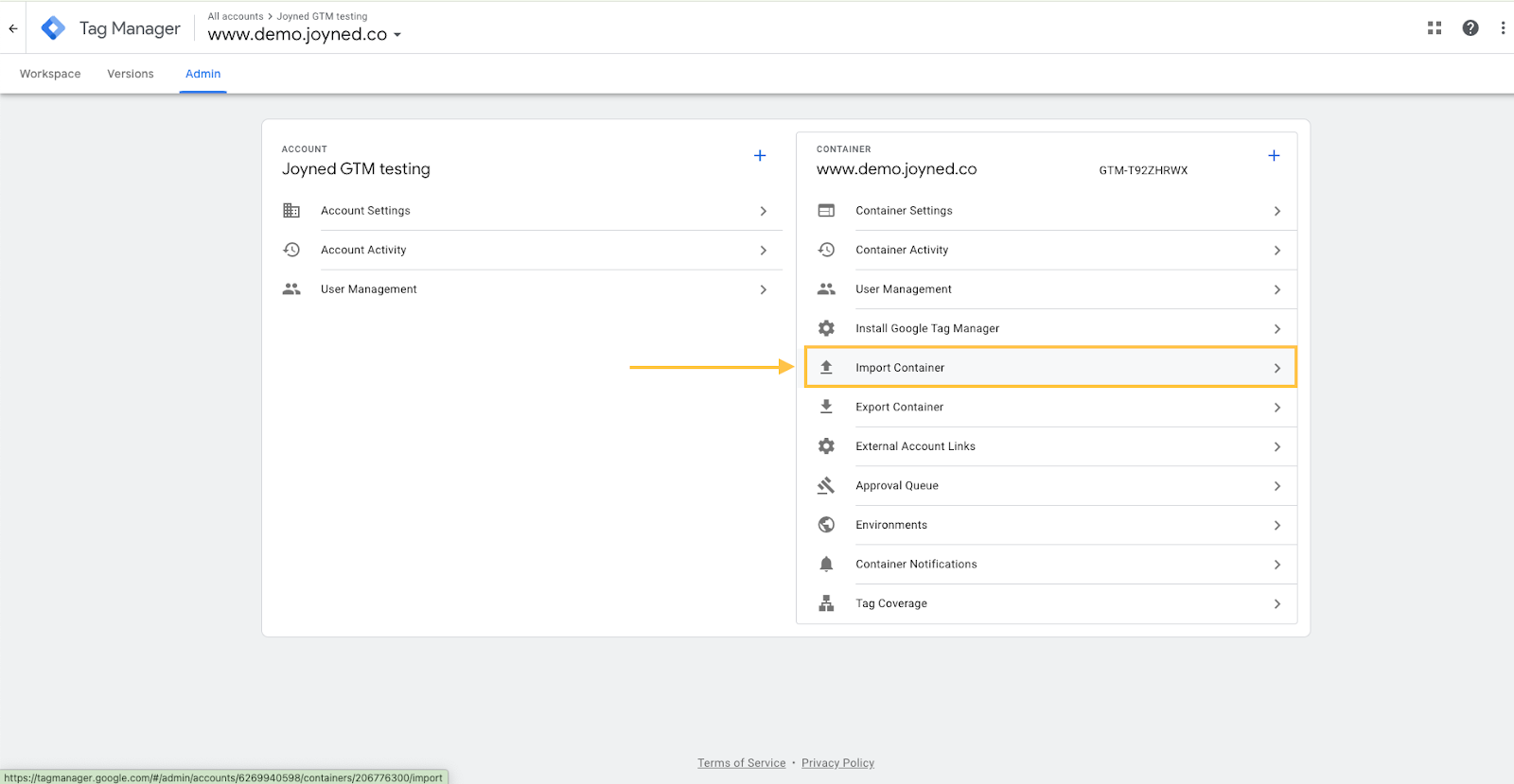This screenshot has width=1514, height=784.
Task: Open Account Settings text label
Action: coord(365,211)
